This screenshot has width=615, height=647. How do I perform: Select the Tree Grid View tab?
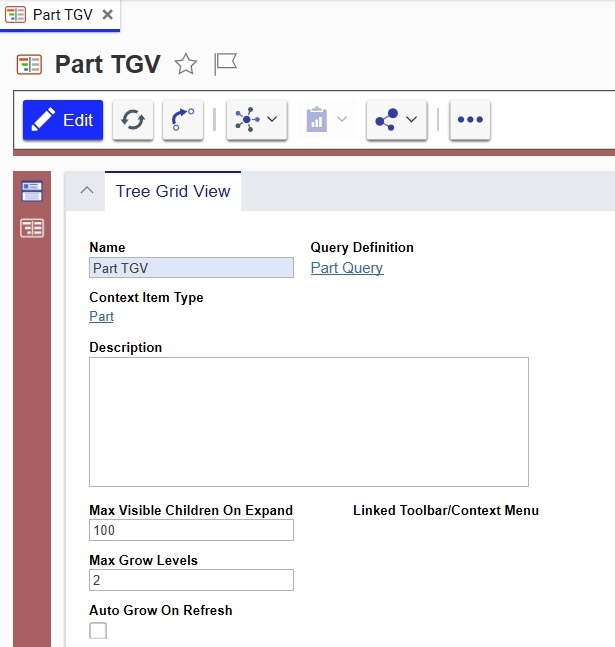[x=173, y=191]
